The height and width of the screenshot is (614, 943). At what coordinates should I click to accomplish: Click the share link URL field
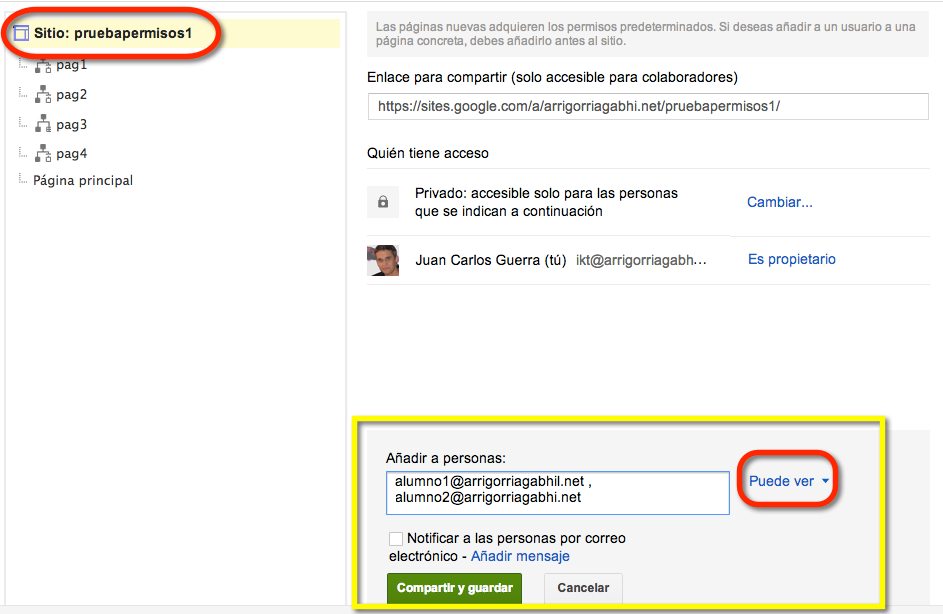click(648, 106)
